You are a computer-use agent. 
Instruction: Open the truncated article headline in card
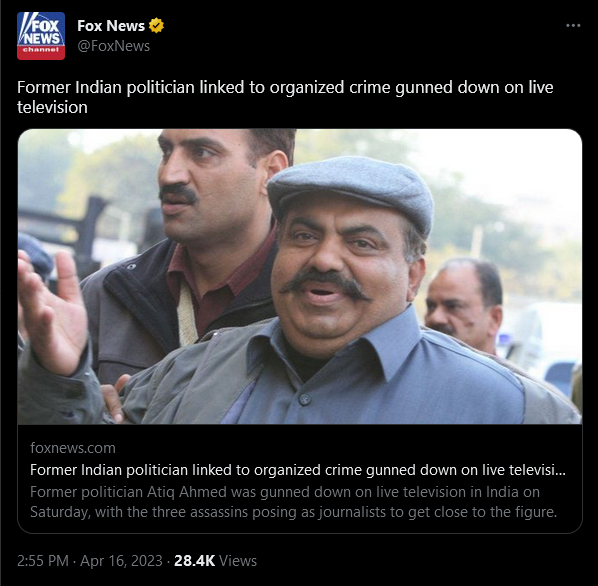pyautogui.click(x=298, y=470)
